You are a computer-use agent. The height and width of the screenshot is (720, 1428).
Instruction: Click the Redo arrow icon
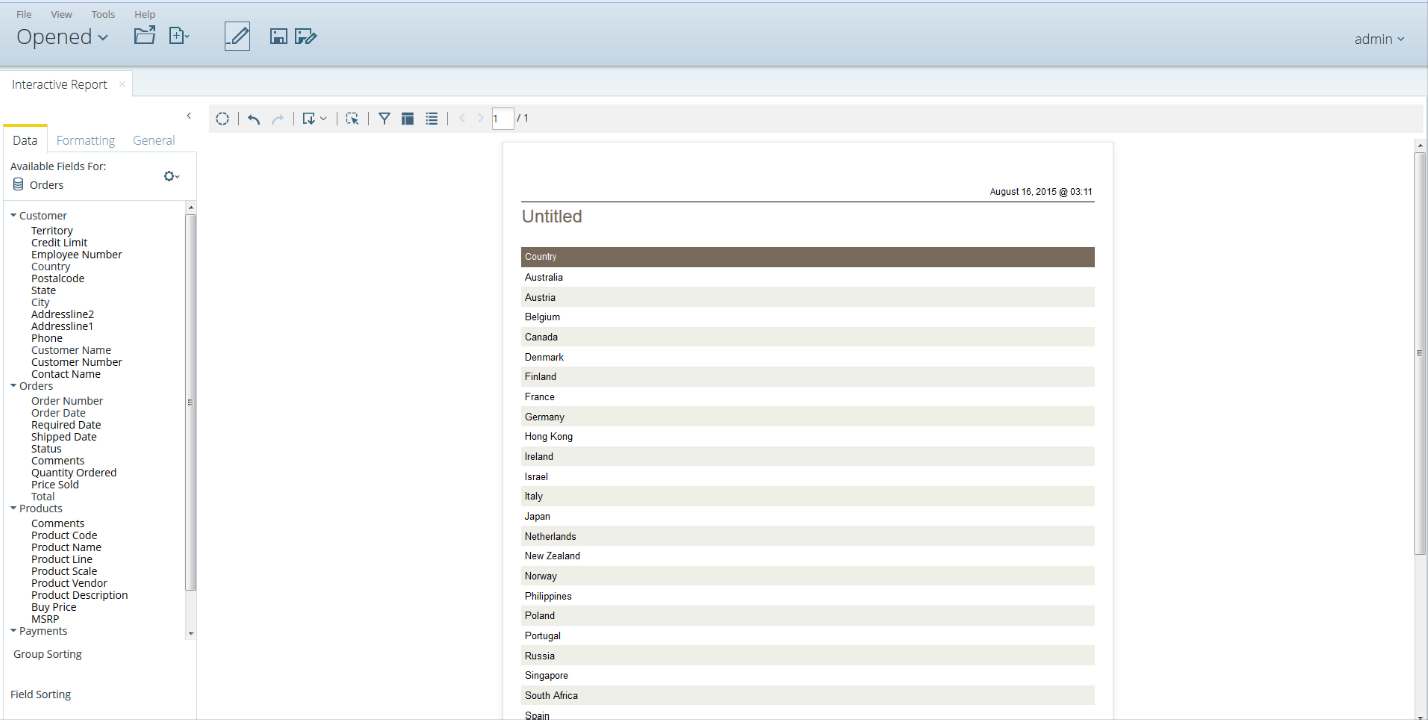278,119
